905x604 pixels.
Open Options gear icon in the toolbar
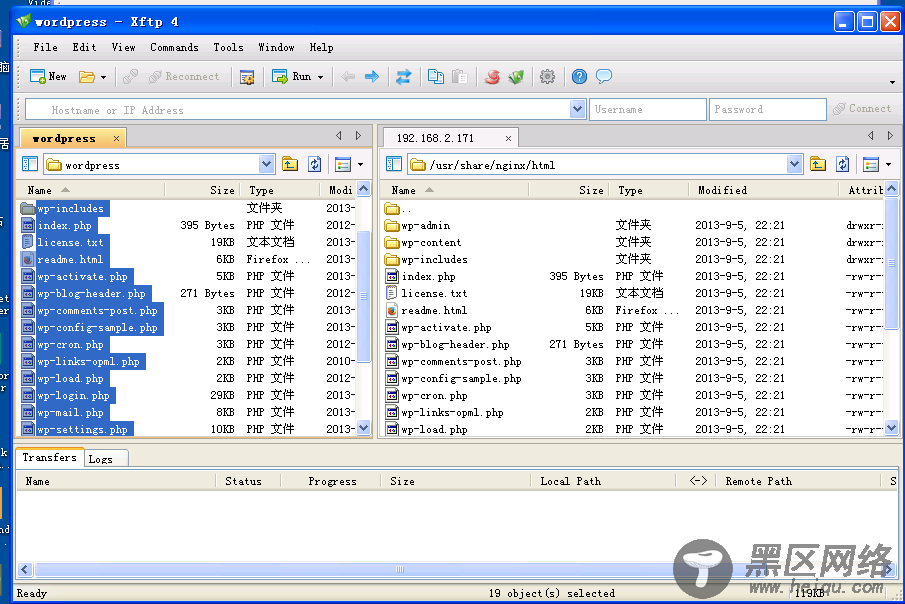pyautogui.click(x=547, y=76)
